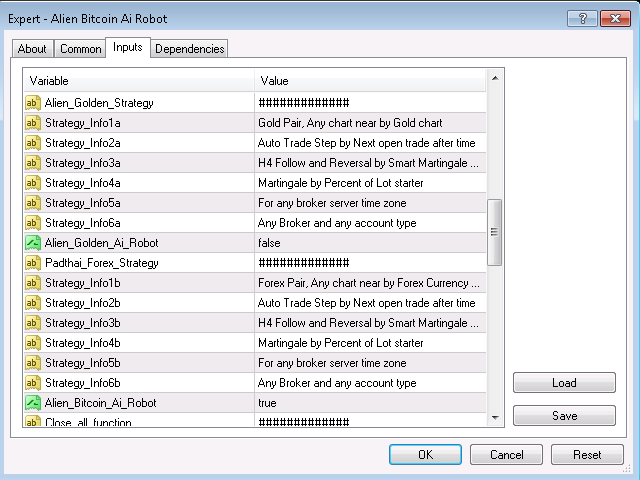Select the Alien_Bitcoin_Ai_Robot variable name

tap(100, 403)
